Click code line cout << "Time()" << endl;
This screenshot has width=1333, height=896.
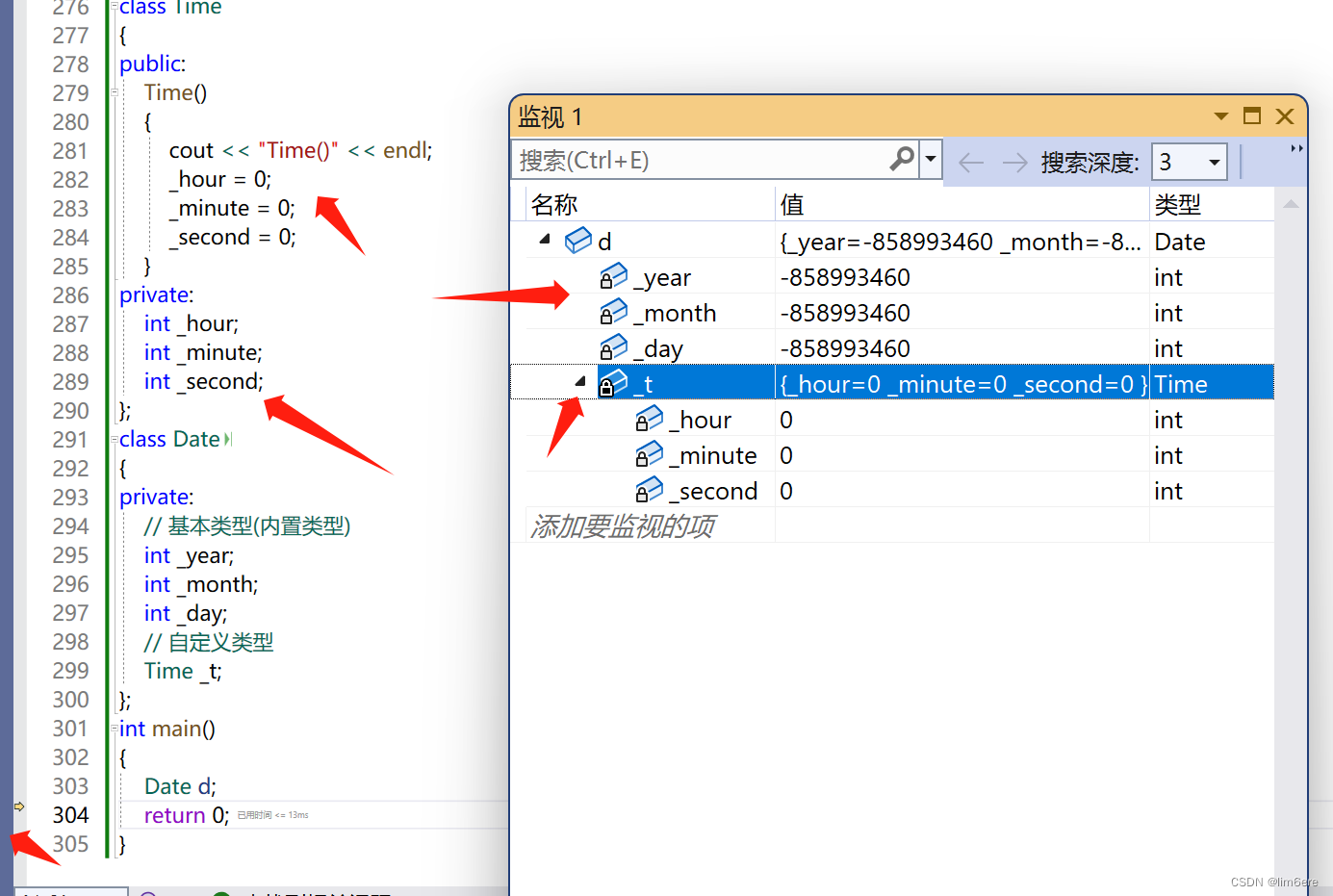(301, 151)
